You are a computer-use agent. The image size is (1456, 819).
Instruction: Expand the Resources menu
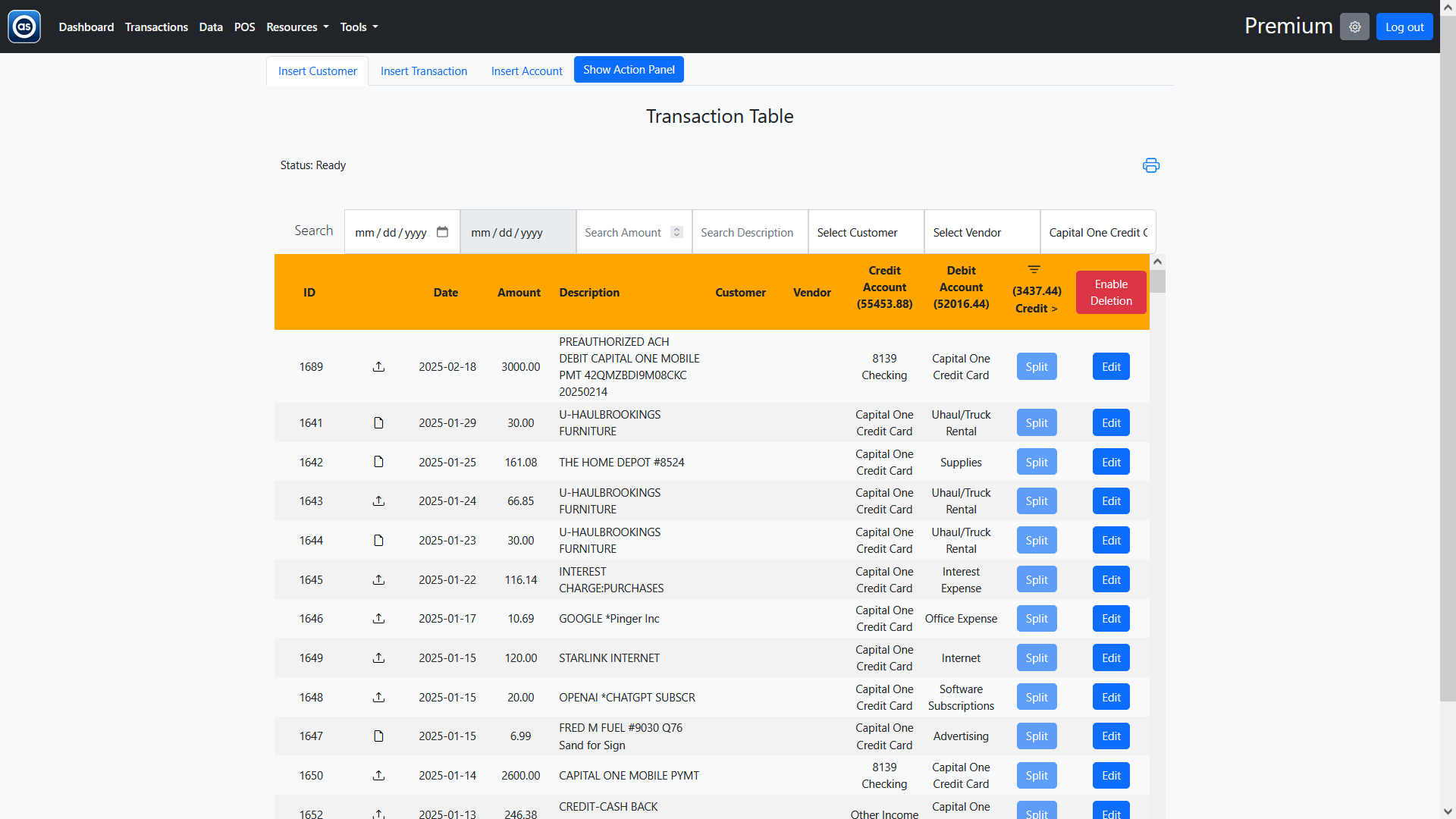point(297,27)
